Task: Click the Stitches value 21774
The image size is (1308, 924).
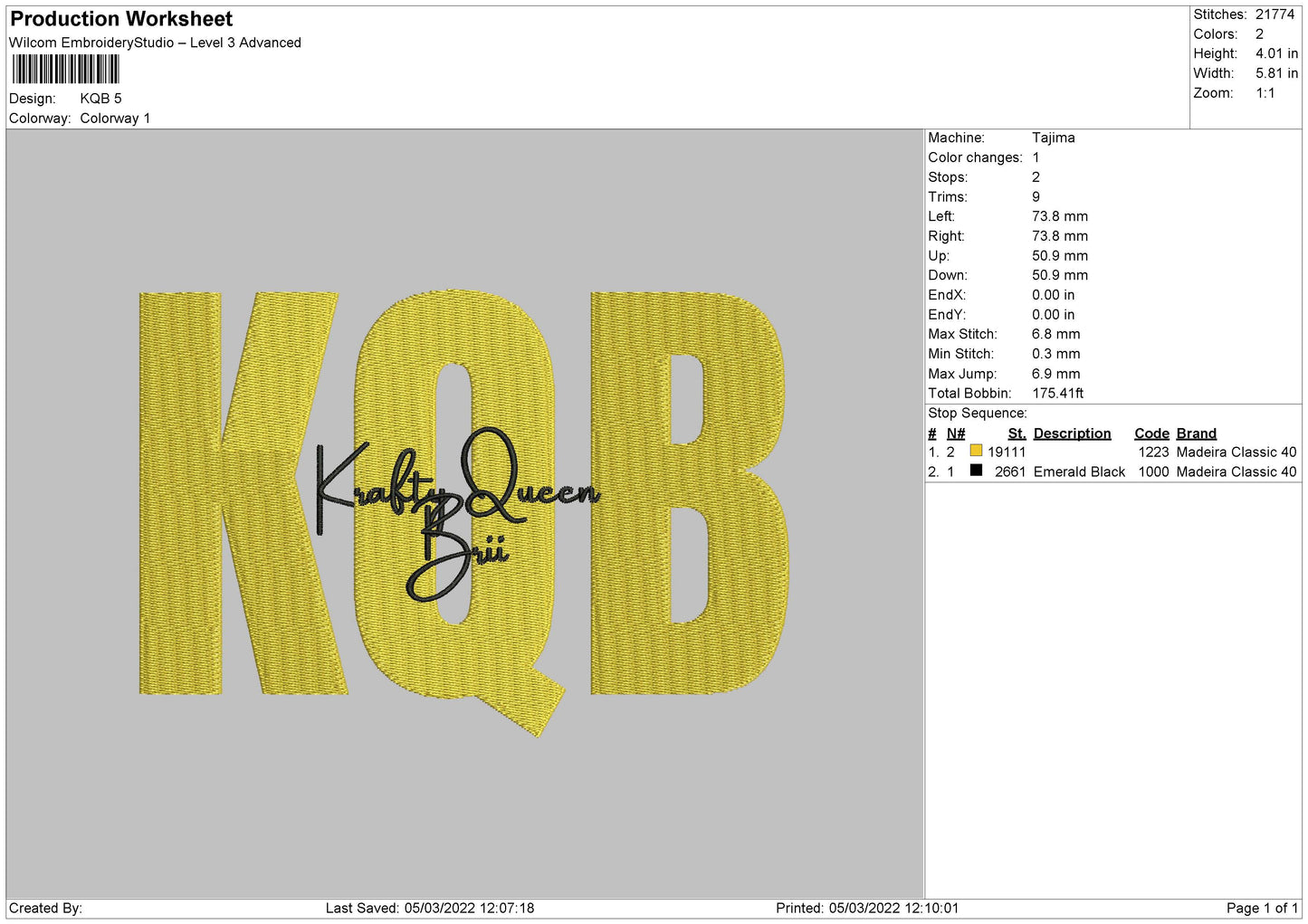Action: coord(1275,14)
